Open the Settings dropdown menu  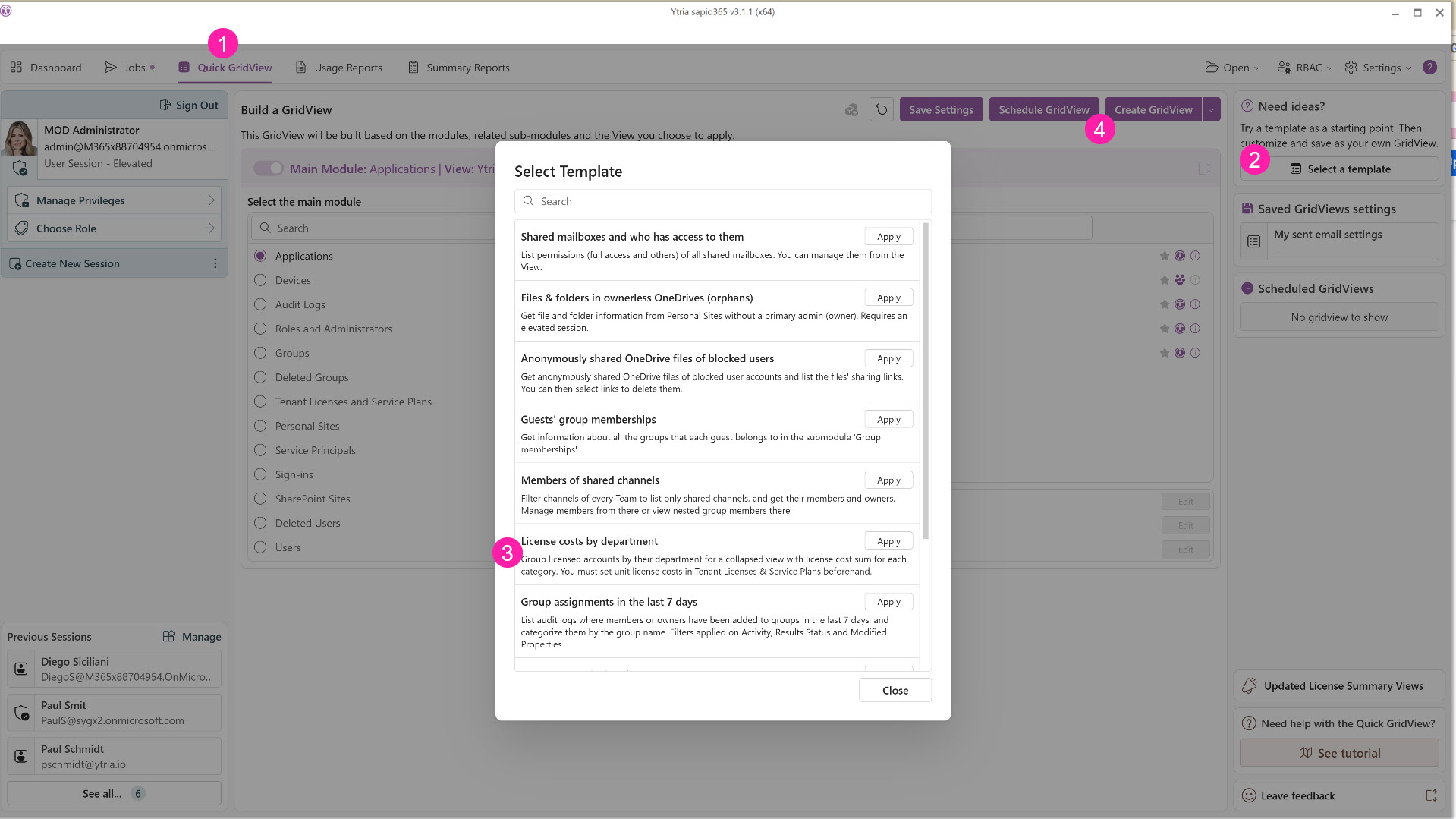[x=1378, y=68]
